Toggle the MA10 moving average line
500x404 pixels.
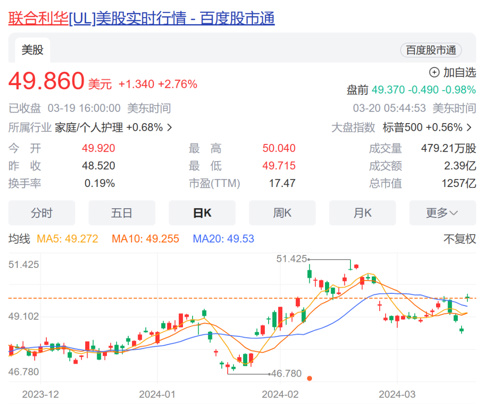[145, 239]
